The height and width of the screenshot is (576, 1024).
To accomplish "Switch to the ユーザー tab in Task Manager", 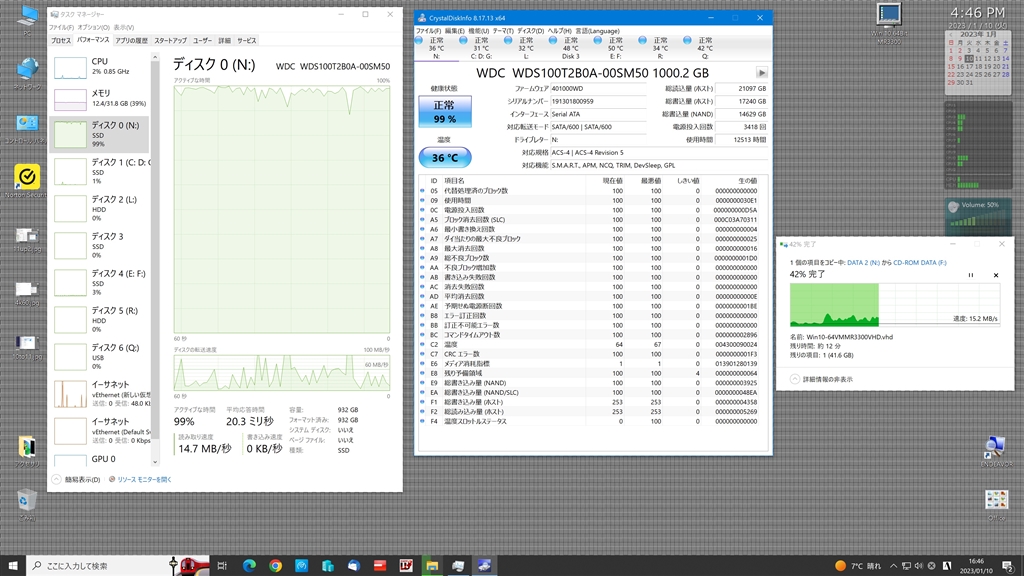I will click(x=202, y=40).
